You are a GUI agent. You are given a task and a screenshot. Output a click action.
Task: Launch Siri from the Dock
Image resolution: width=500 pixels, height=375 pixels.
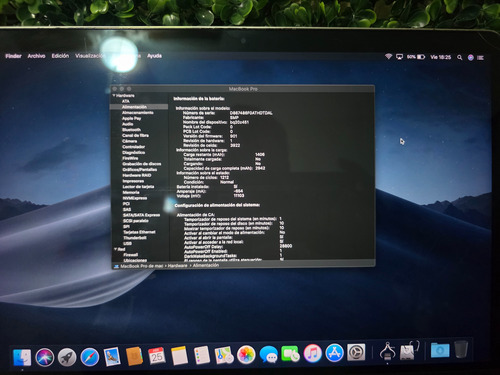point(45,357)
